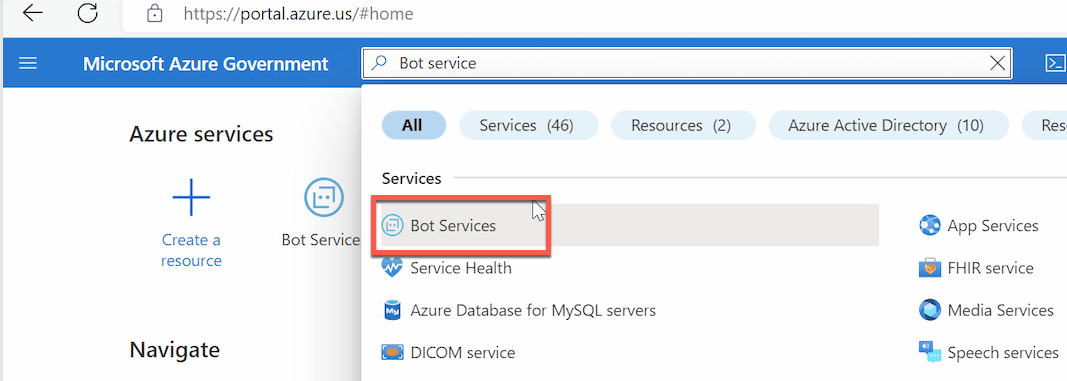Click the App Services globe icon
Screen dimensions: 1067x381
click(929, 225)
